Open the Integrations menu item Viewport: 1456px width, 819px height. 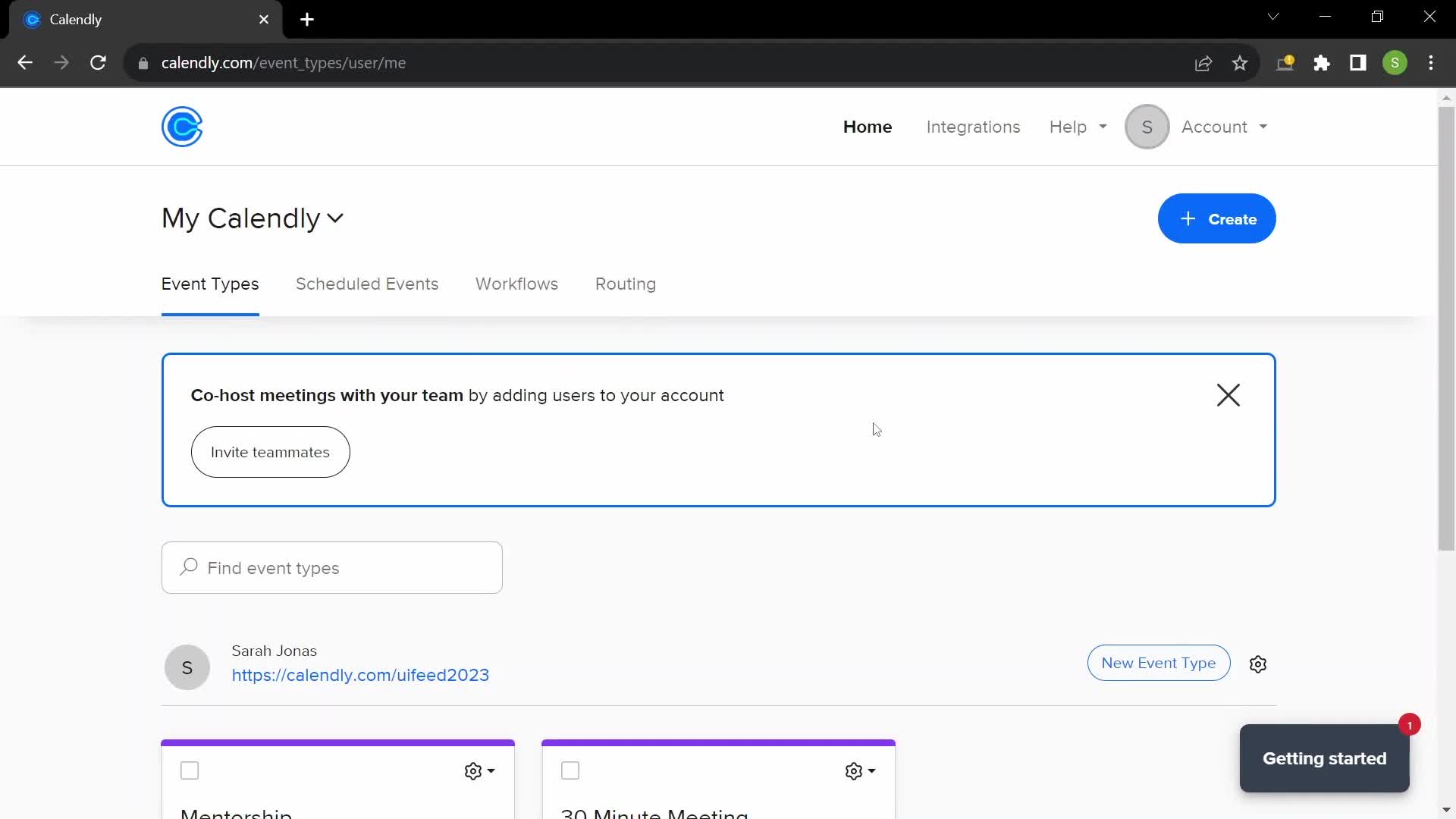pos(973,127)
